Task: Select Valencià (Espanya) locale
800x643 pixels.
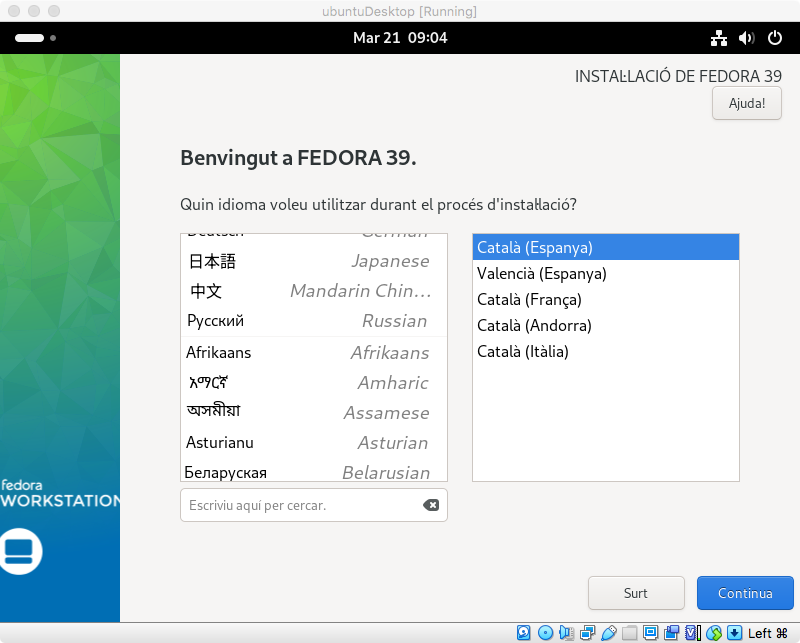Action: (606, 274)
